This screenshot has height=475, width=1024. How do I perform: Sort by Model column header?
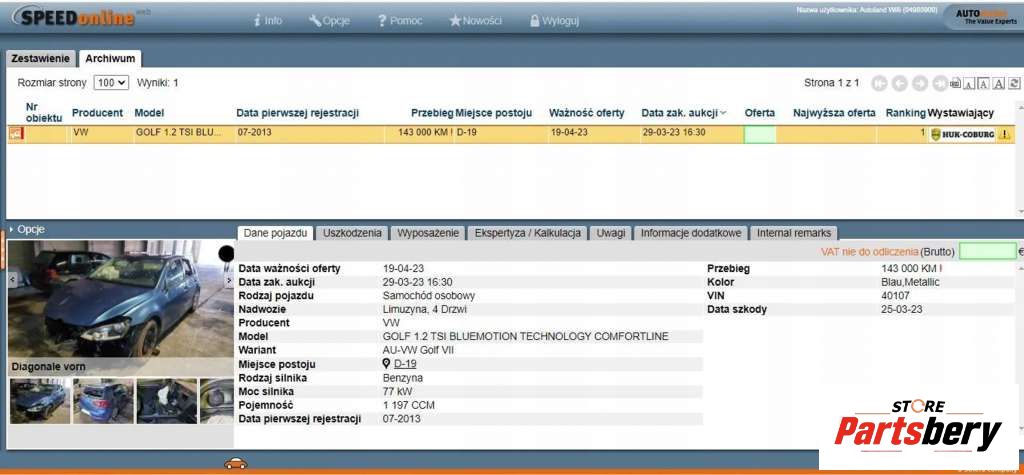pos(149,113)
